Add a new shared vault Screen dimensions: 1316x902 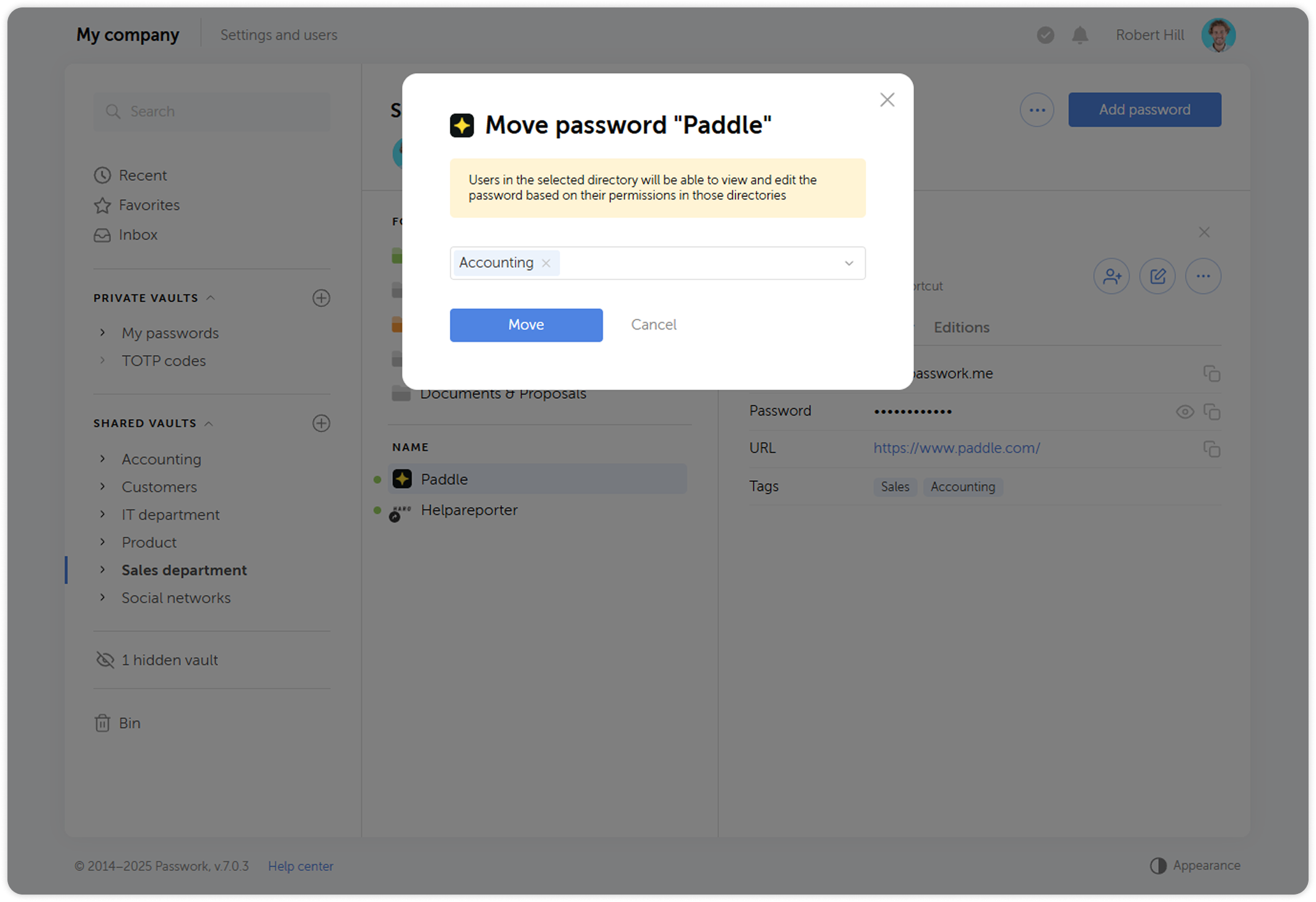tap(321, 423)
